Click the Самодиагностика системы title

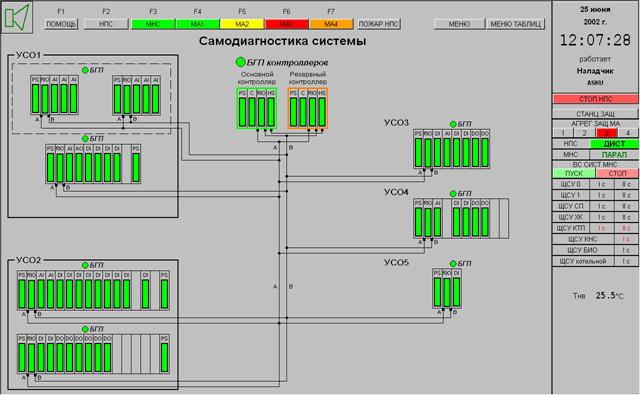point(282,41)
